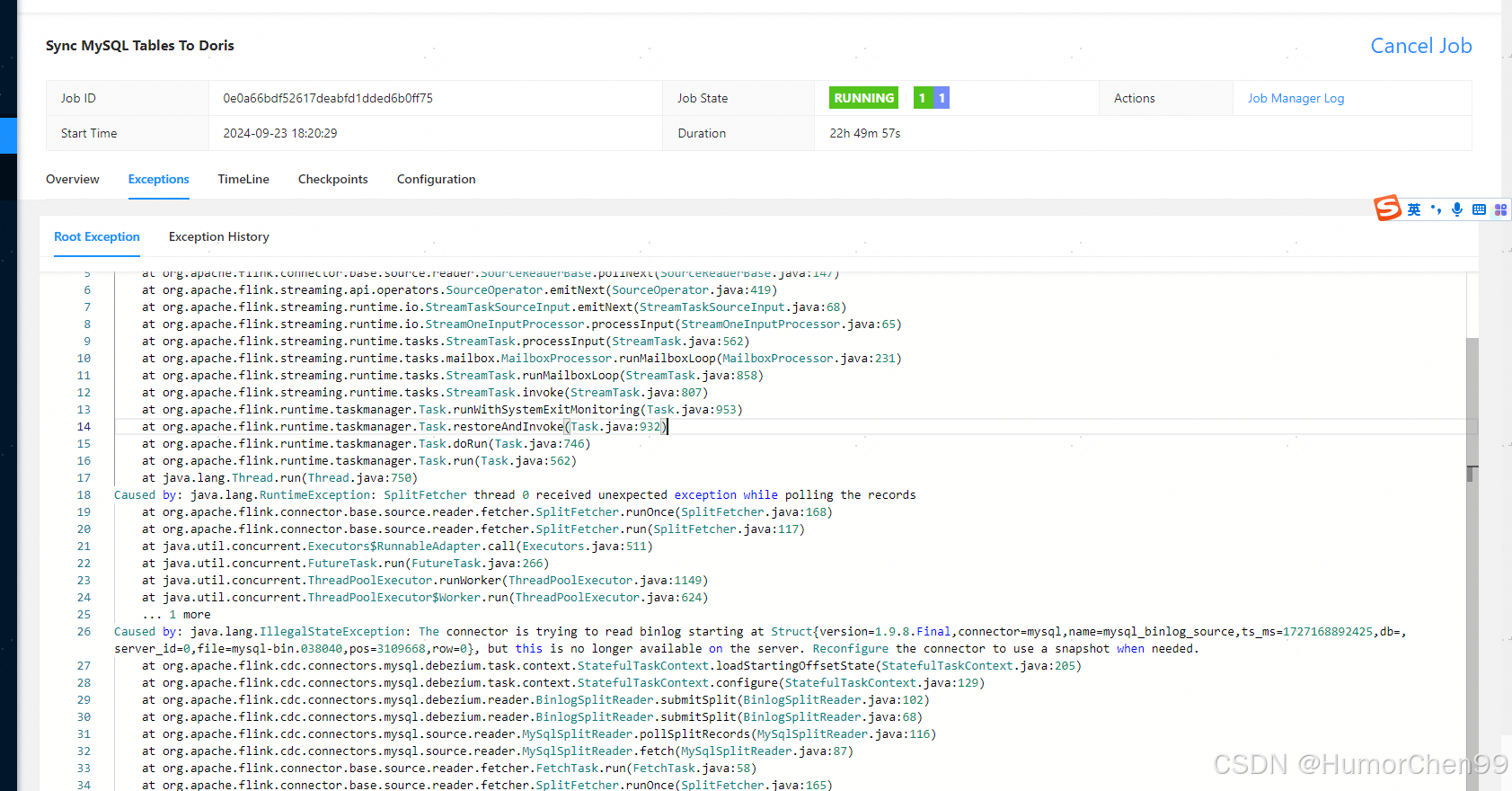Image resolution: width=1512 pixels, height=791 pixels.
Task: Select the Root Exception sub-tab
Action: click(97, 236)
